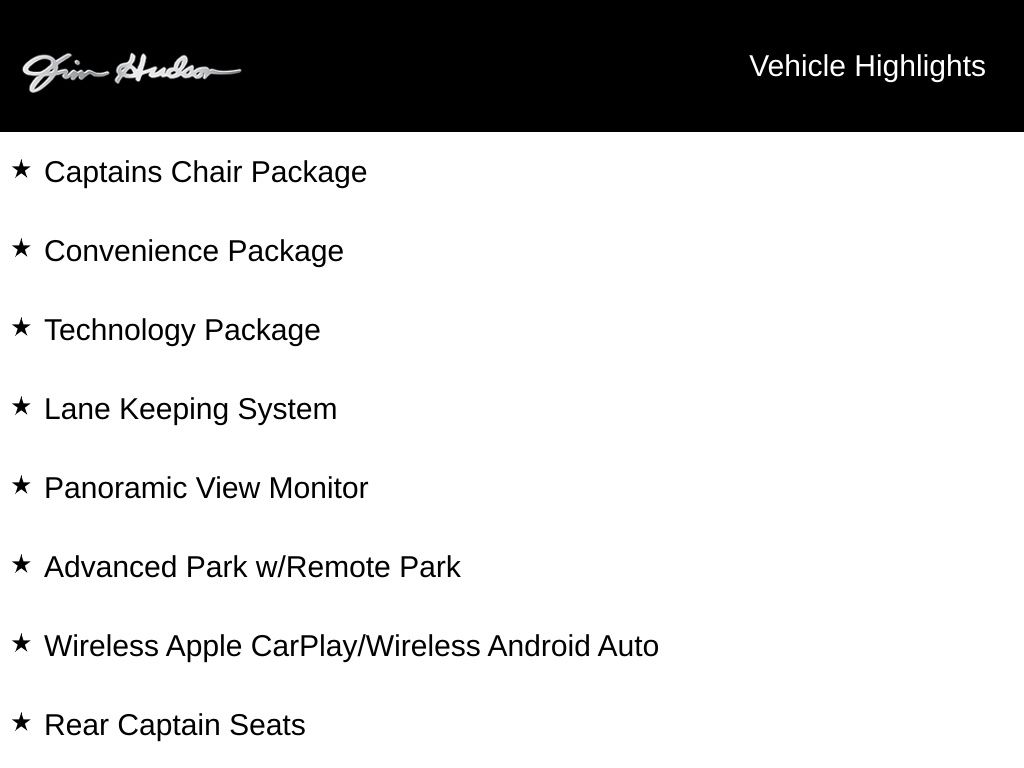Click the Convenience Package highlight
The height and width of the screenshot is (768, 1024).
(194, 251)
